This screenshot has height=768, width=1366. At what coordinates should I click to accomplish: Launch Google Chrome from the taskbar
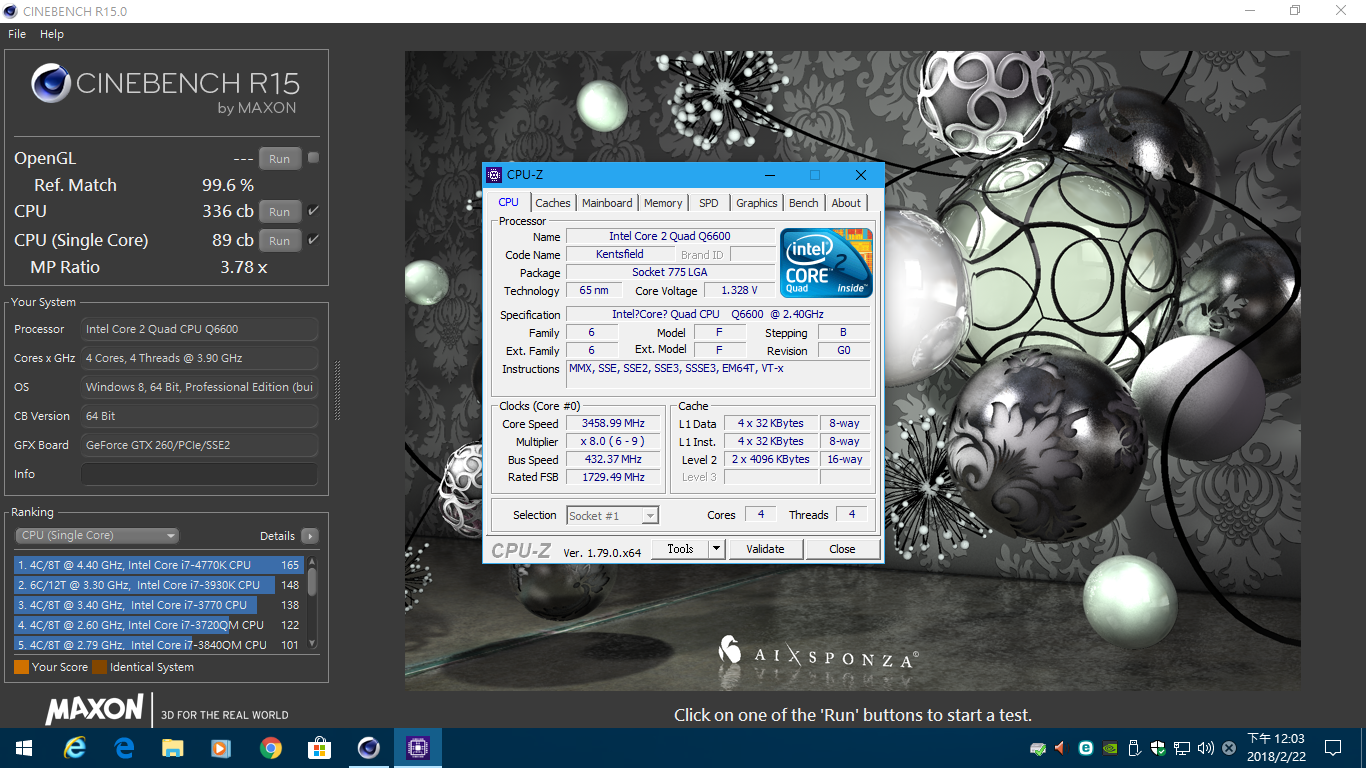[270, 748]
